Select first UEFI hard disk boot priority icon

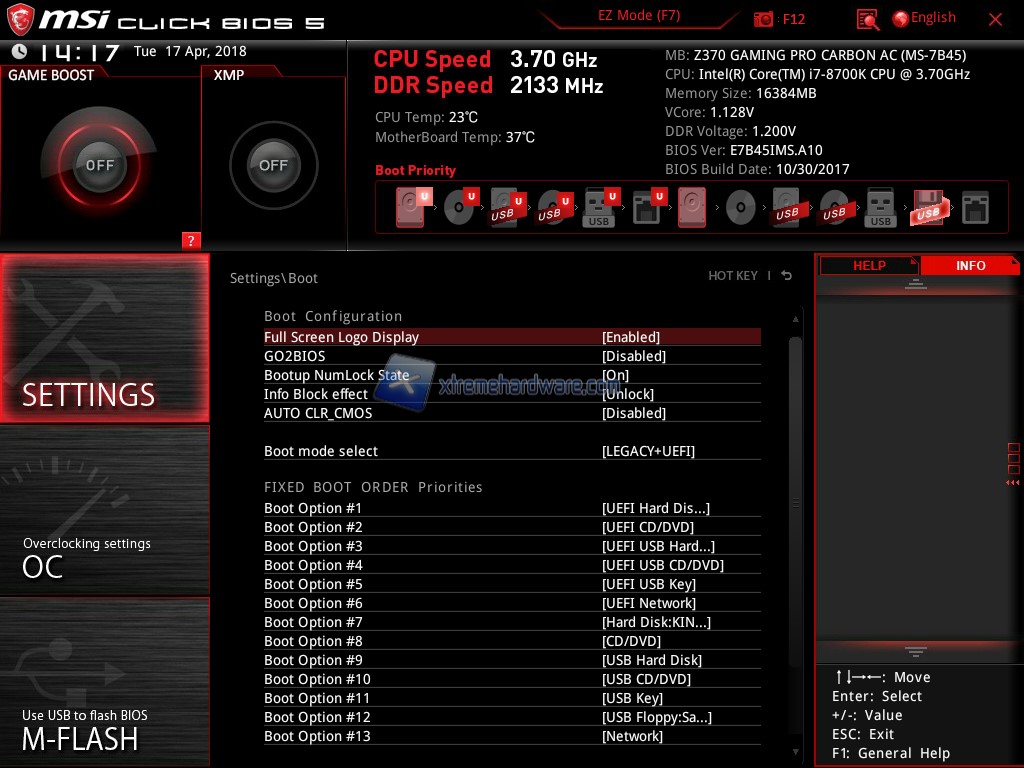(x=410, y=208)
